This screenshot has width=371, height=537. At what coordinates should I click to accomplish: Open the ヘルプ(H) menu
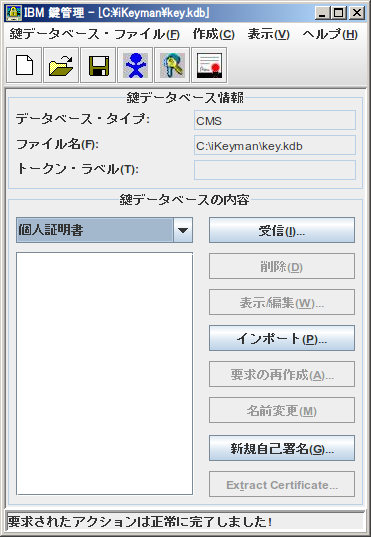[x=330, y=34]
